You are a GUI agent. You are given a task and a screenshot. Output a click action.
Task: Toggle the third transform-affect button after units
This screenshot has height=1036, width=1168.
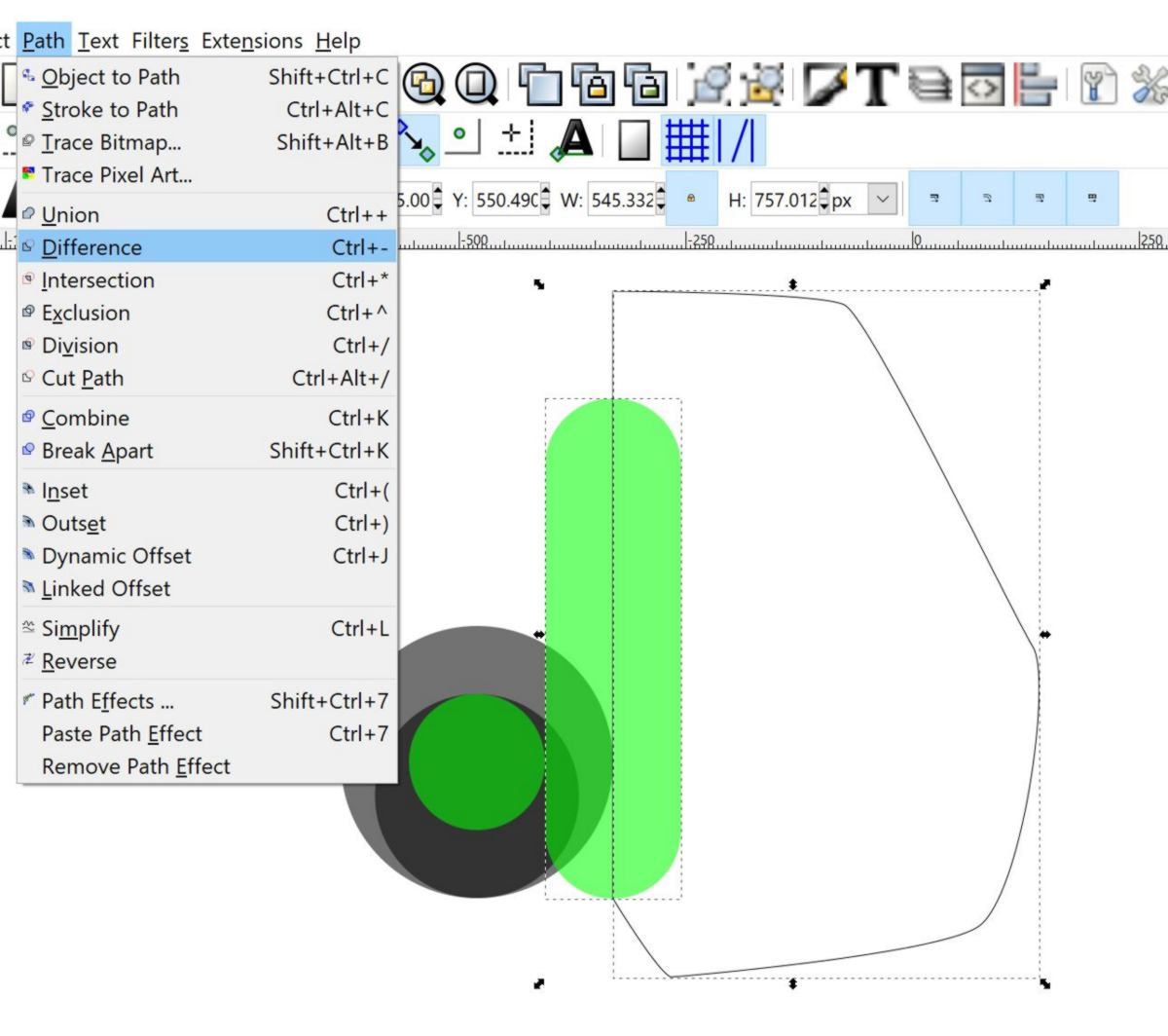[x=1040, y=199]
